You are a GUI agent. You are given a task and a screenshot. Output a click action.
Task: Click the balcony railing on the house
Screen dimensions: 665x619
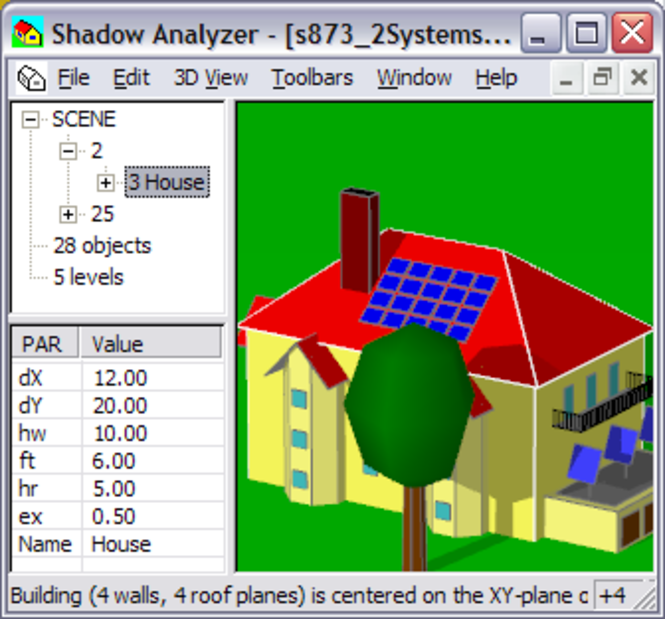coord(602,403)
